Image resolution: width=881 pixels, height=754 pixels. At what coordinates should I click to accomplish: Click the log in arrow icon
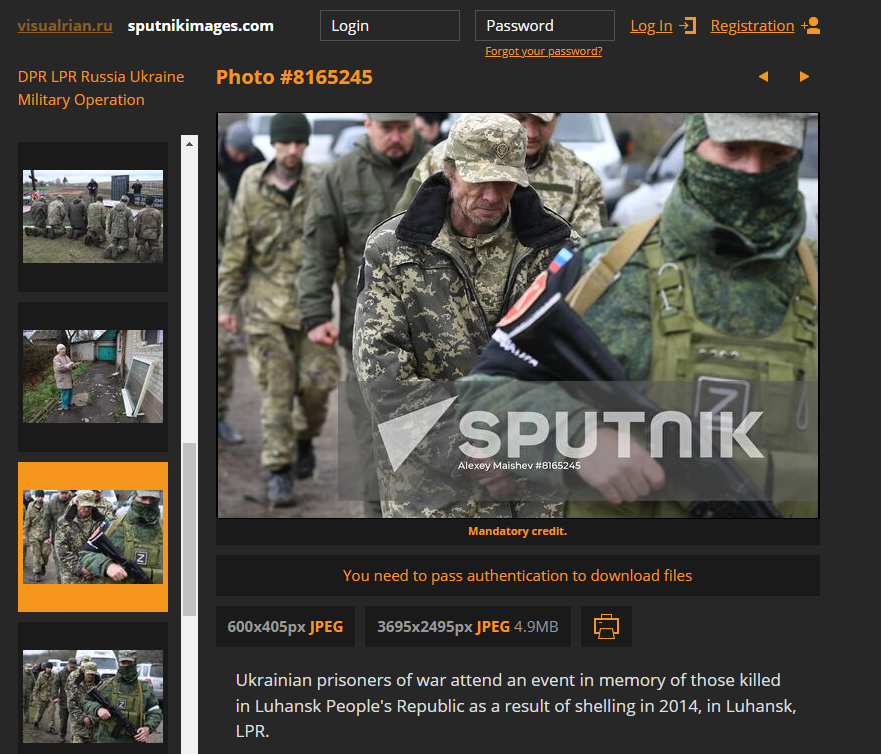[688, 26]
